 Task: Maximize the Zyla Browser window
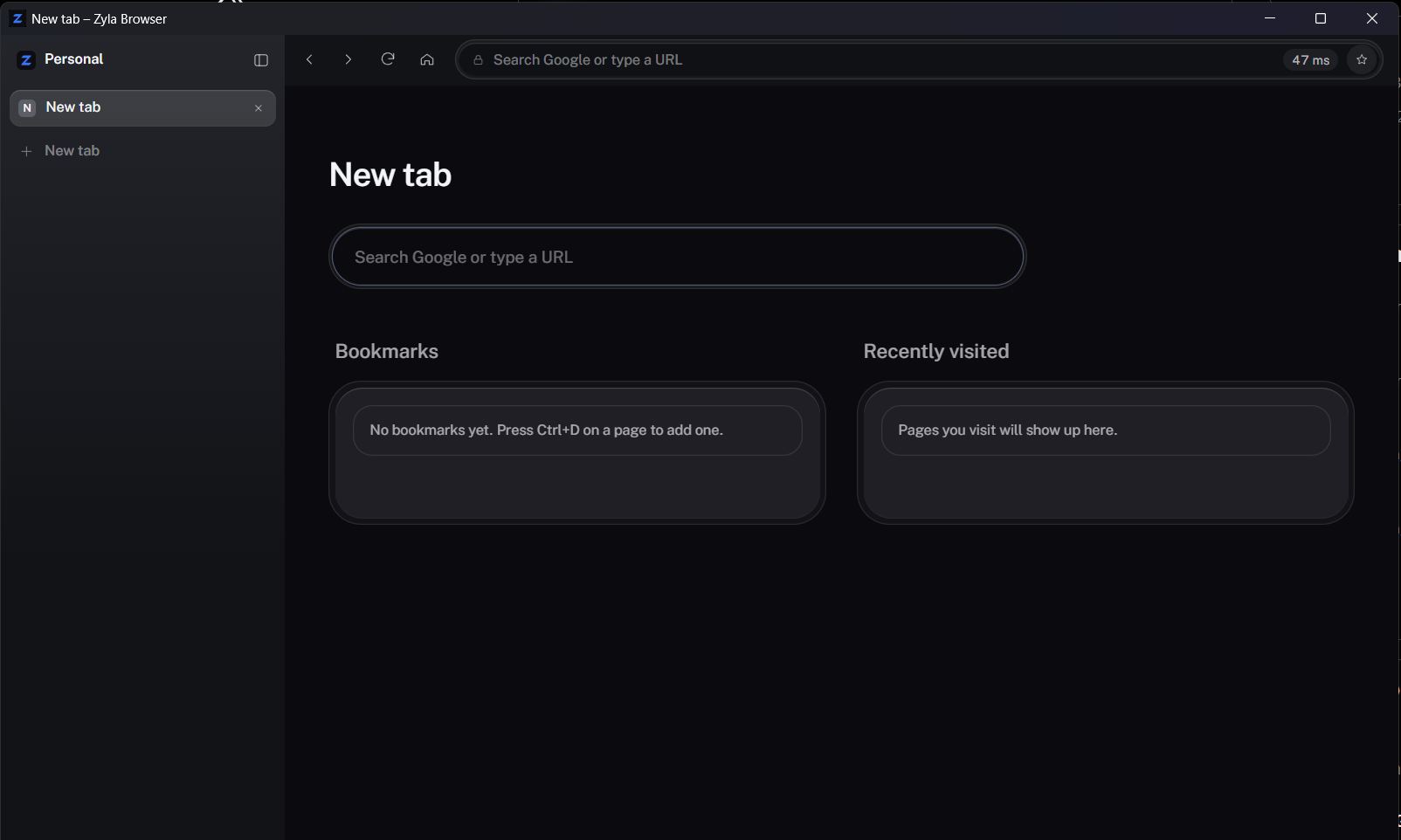click(1321, 18)
